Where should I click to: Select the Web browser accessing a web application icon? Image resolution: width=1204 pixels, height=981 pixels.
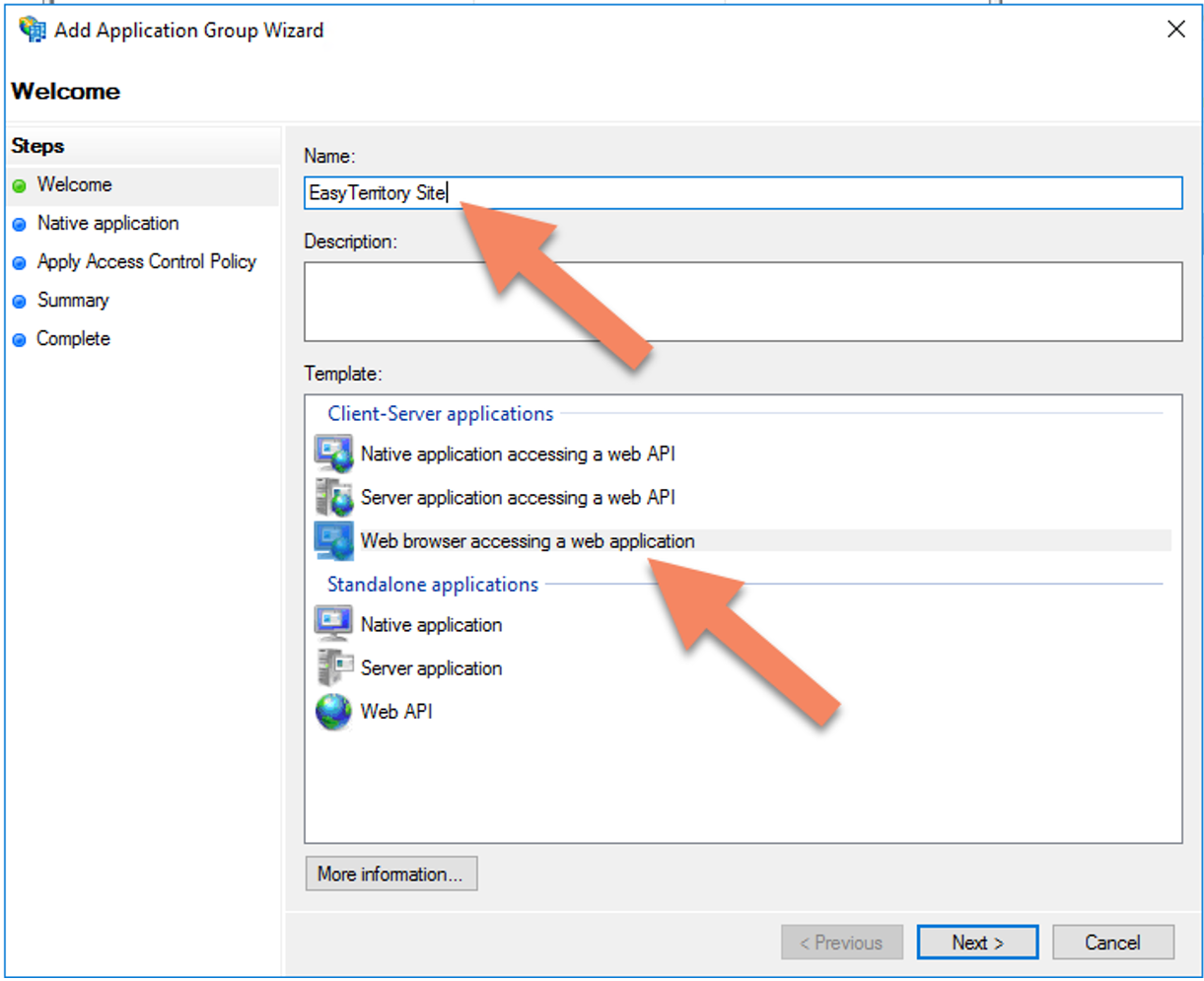[x=333, y=540]
